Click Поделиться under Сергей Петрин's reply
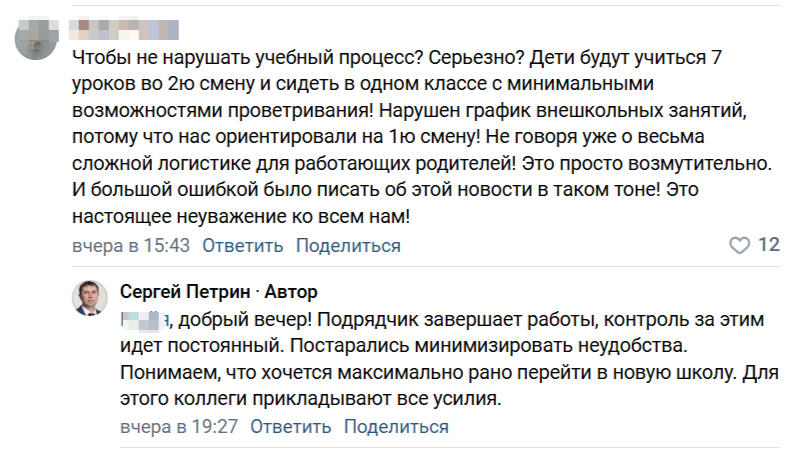The width and height of the screenshot is (806, 452). pyautogui.click(x=396, y=427)
